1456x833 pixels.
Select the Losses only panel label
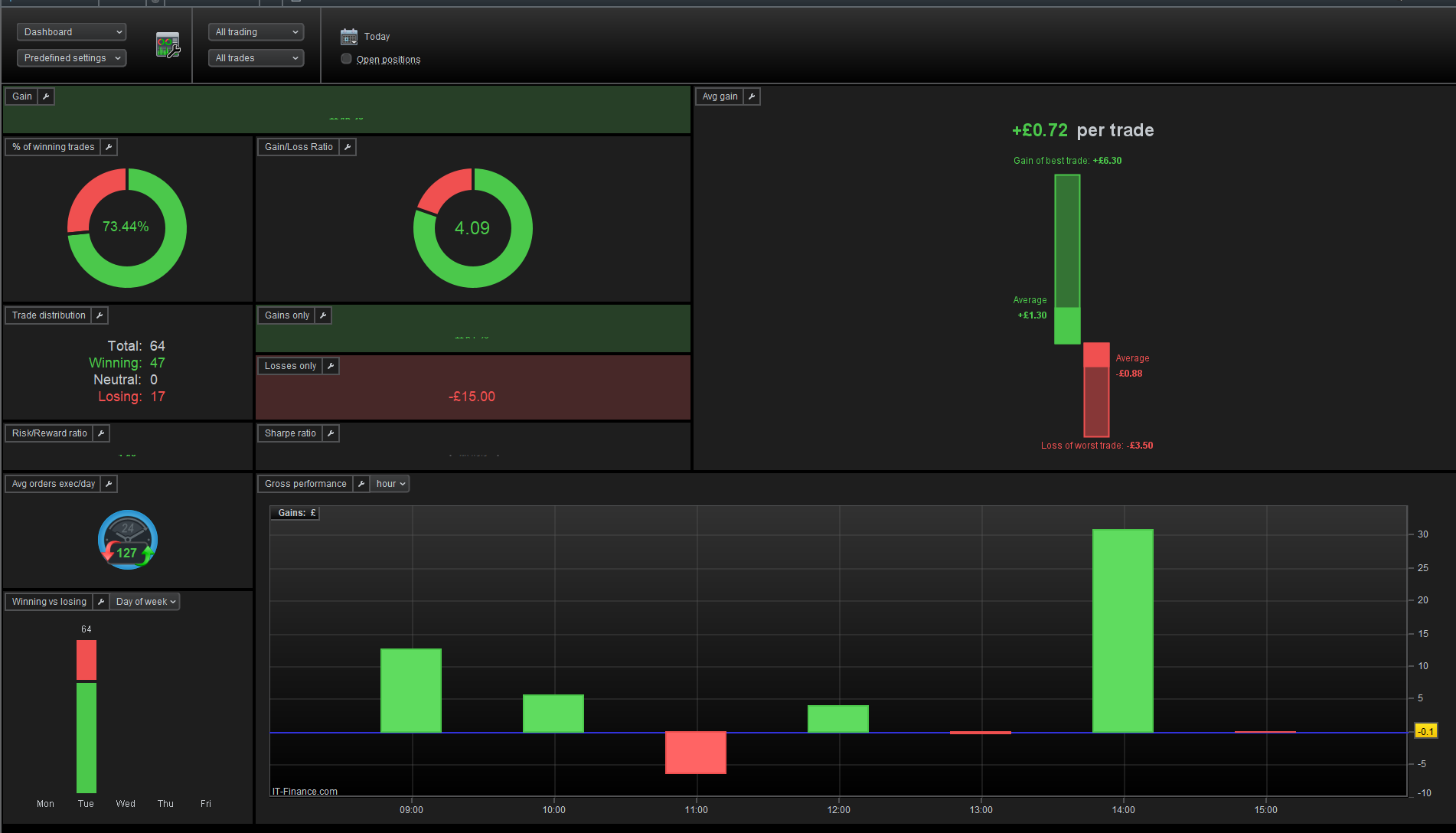(x=290, y=366)
